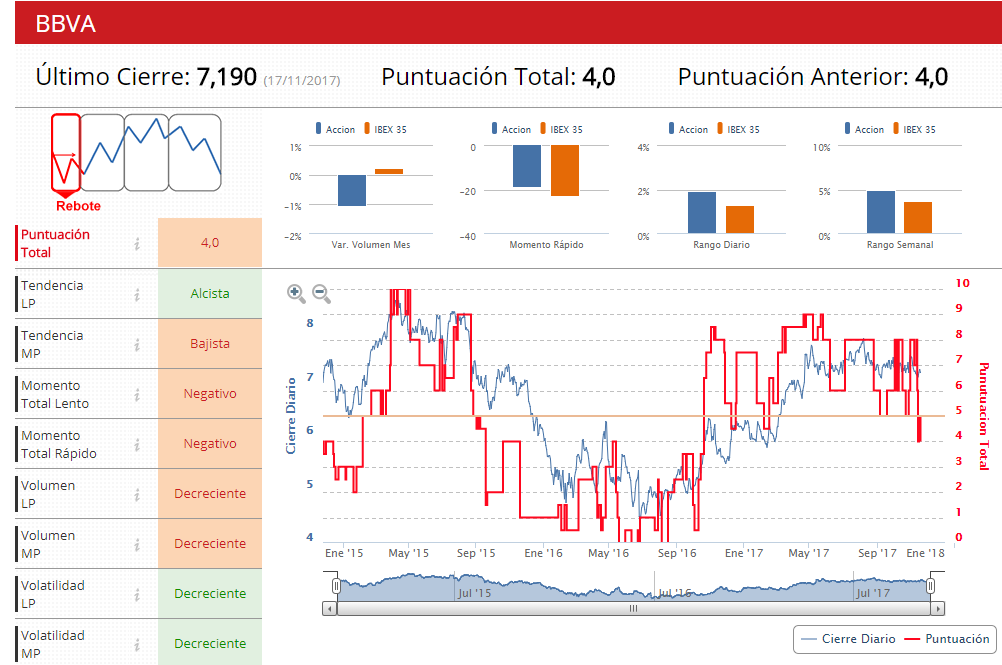This screenshot has height=665, width=1002.
Task: Open info icon for Volumen LP
Action: coord(137,494)
